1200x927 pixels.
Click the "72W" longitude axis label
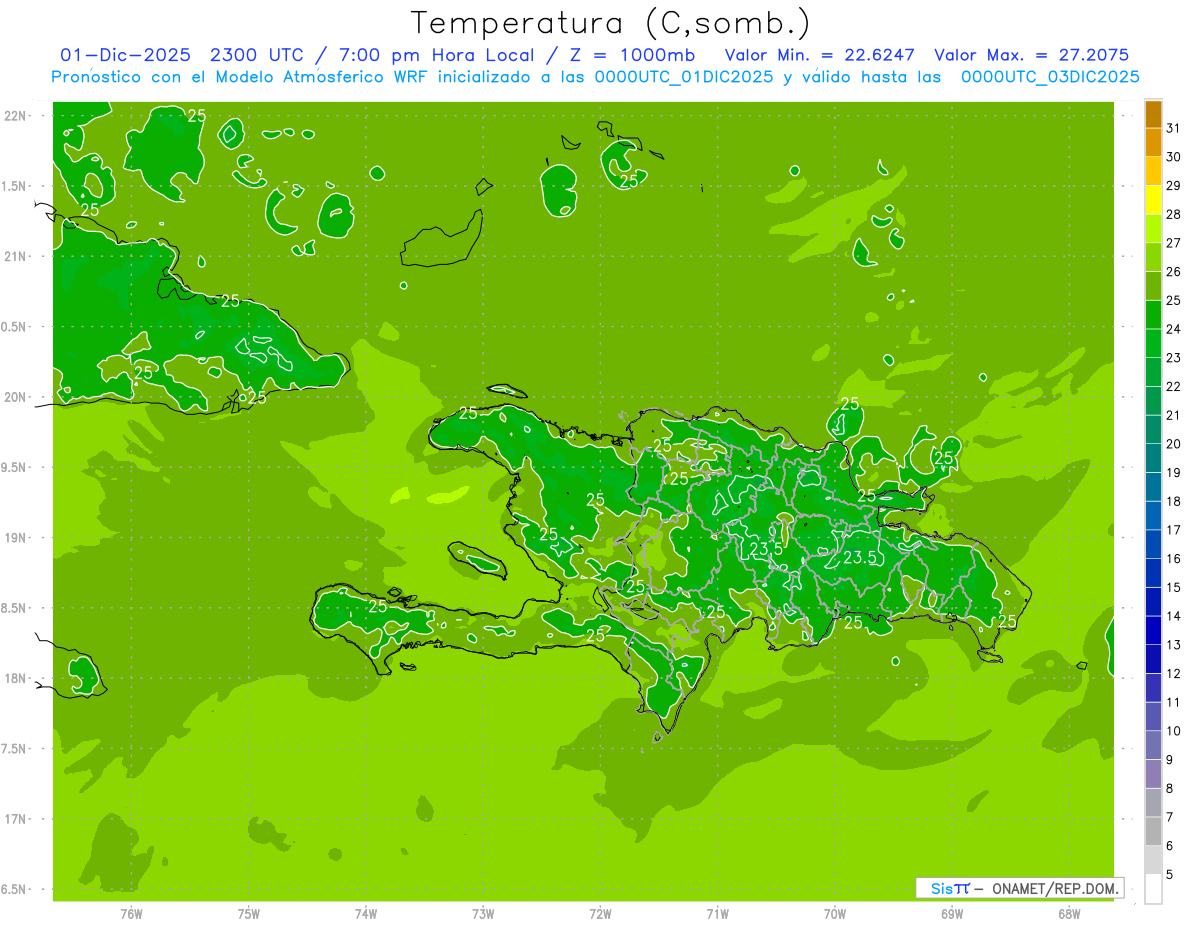click(x=600, y=914)
